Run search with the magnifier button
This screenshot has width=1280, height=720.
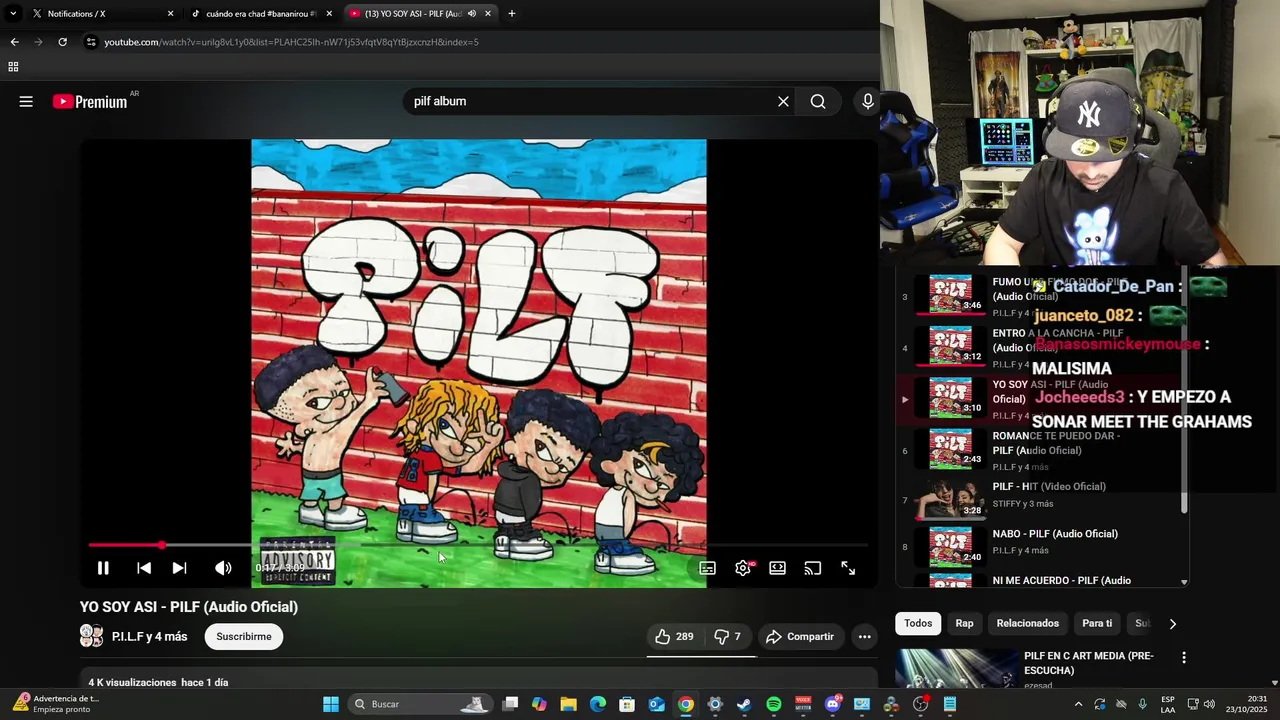pos(818,101)
